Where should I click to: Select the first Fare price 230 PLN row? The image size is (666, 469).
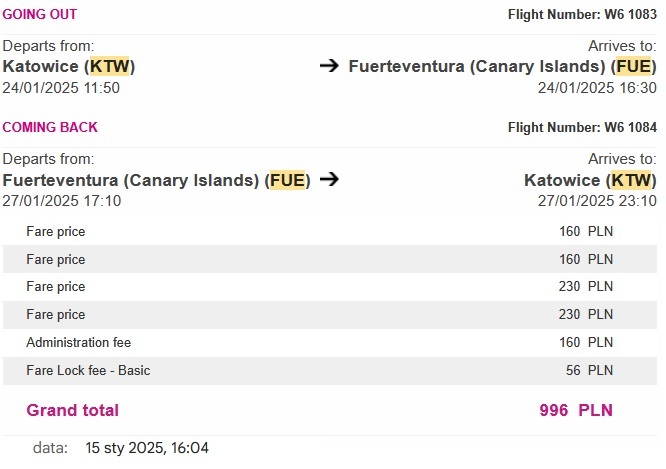[330, 286]
